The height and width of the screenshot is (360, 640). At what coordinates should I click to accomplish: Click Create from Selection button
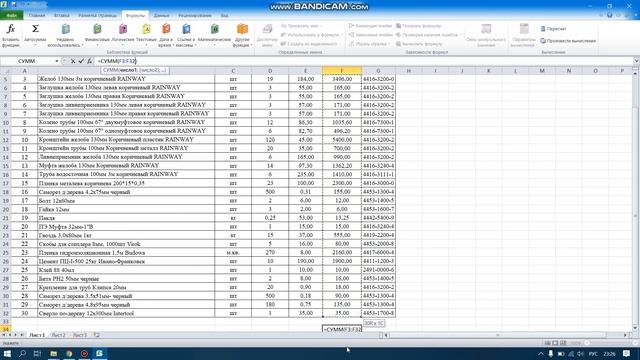coord(309,44)
